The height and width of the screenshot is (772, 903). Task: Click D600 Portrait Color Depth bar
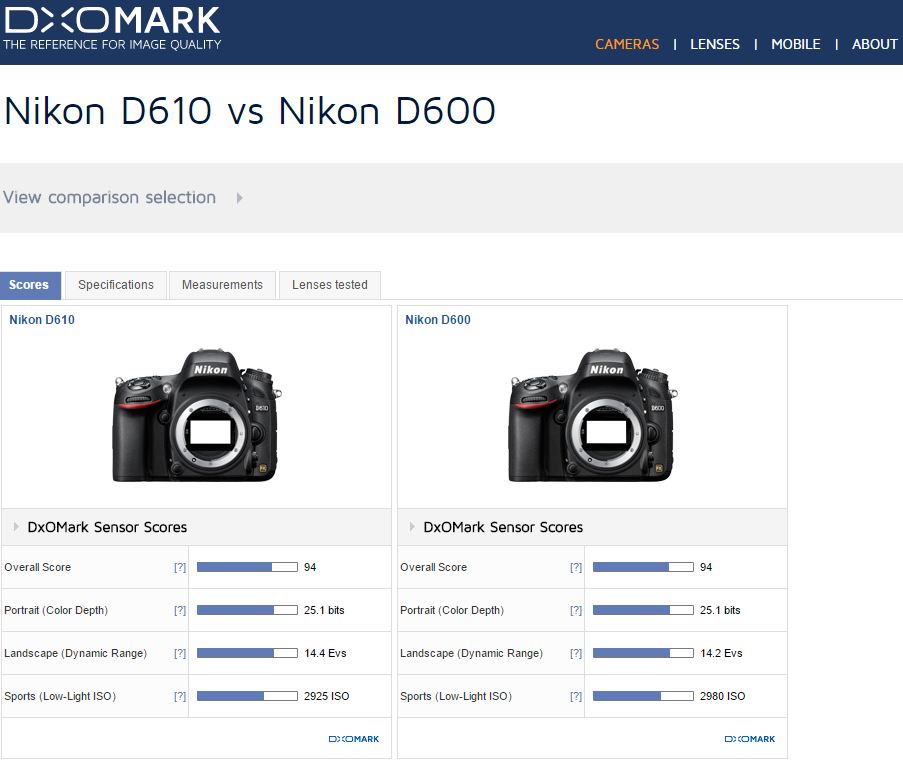pos(643,610)
